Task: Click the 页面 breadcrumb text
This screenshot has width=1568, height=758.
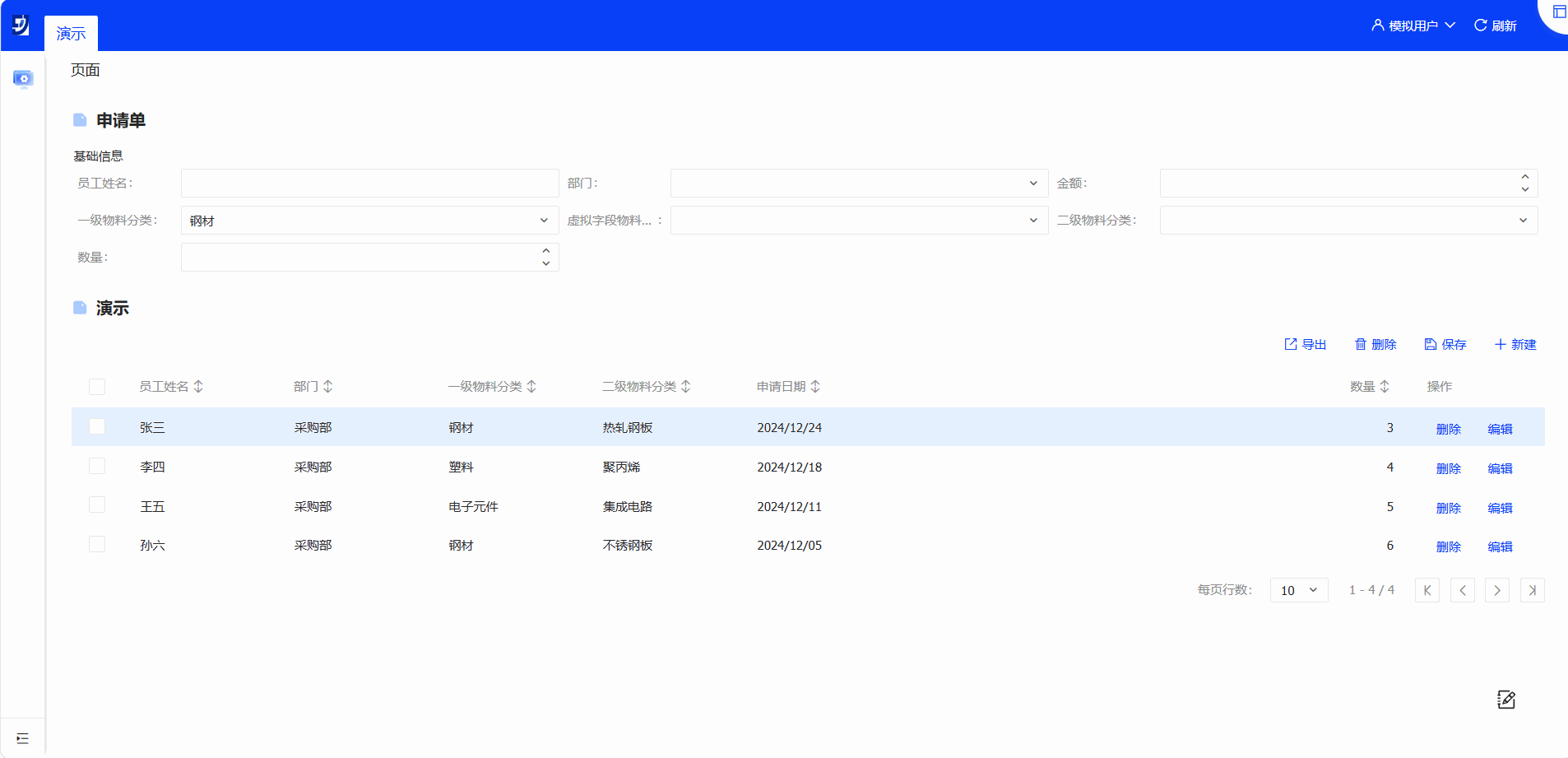Action: coord(85,71)
